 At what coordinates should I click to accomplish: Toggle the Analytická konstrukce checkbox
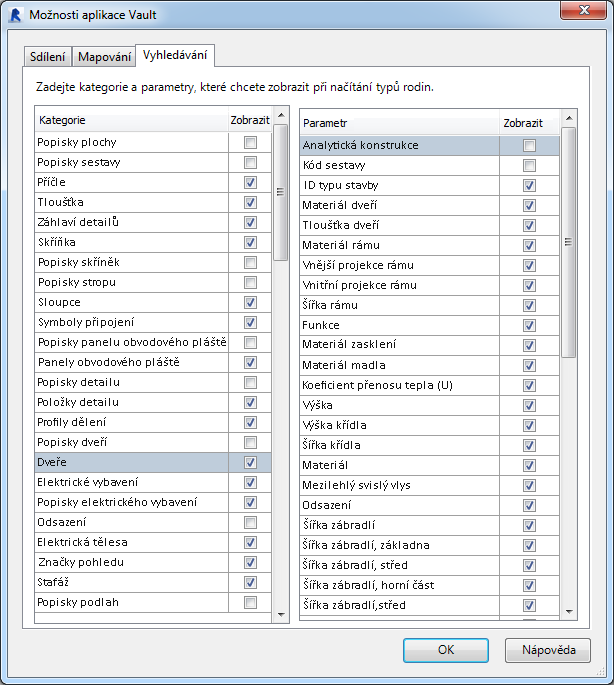[529, 146]
